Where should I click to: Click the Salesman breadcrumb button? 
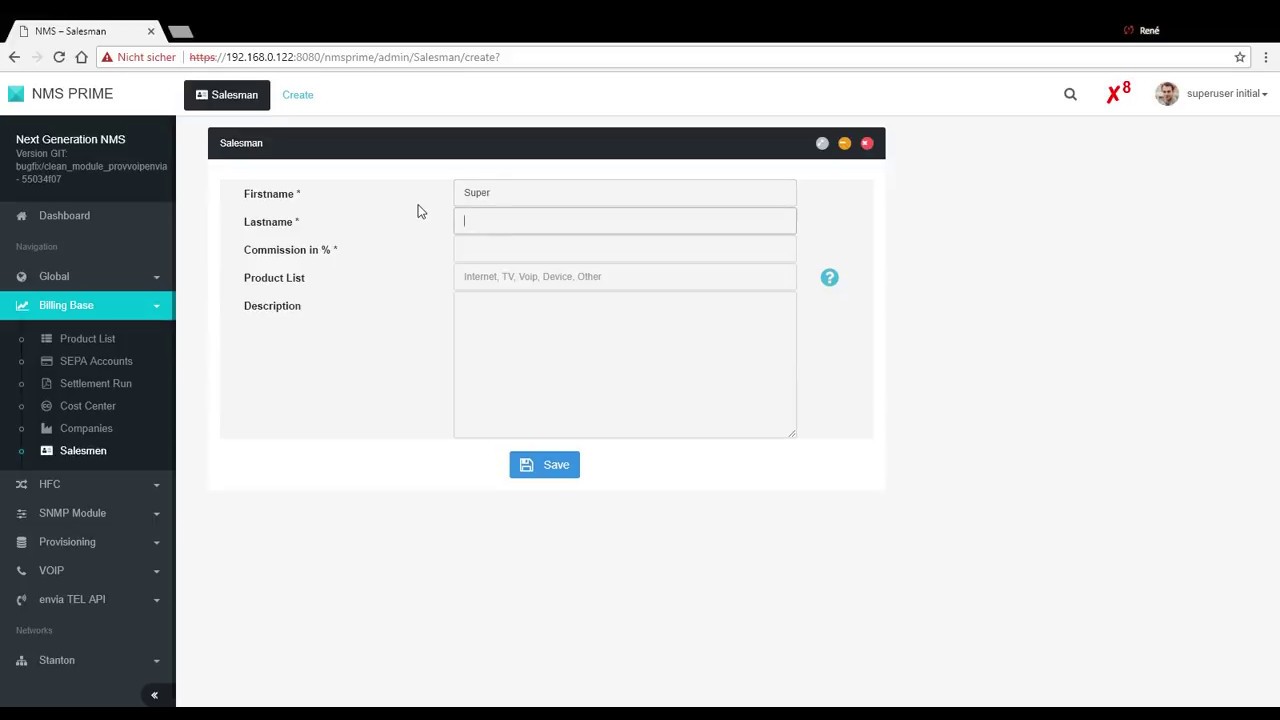tap(227, 95)
